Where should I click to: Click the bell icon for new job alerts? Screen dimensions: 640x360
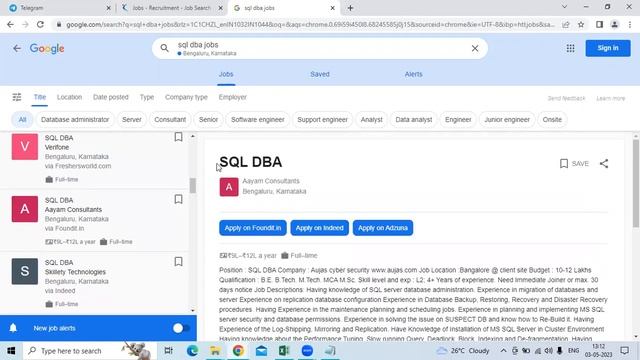coord(13,328)
